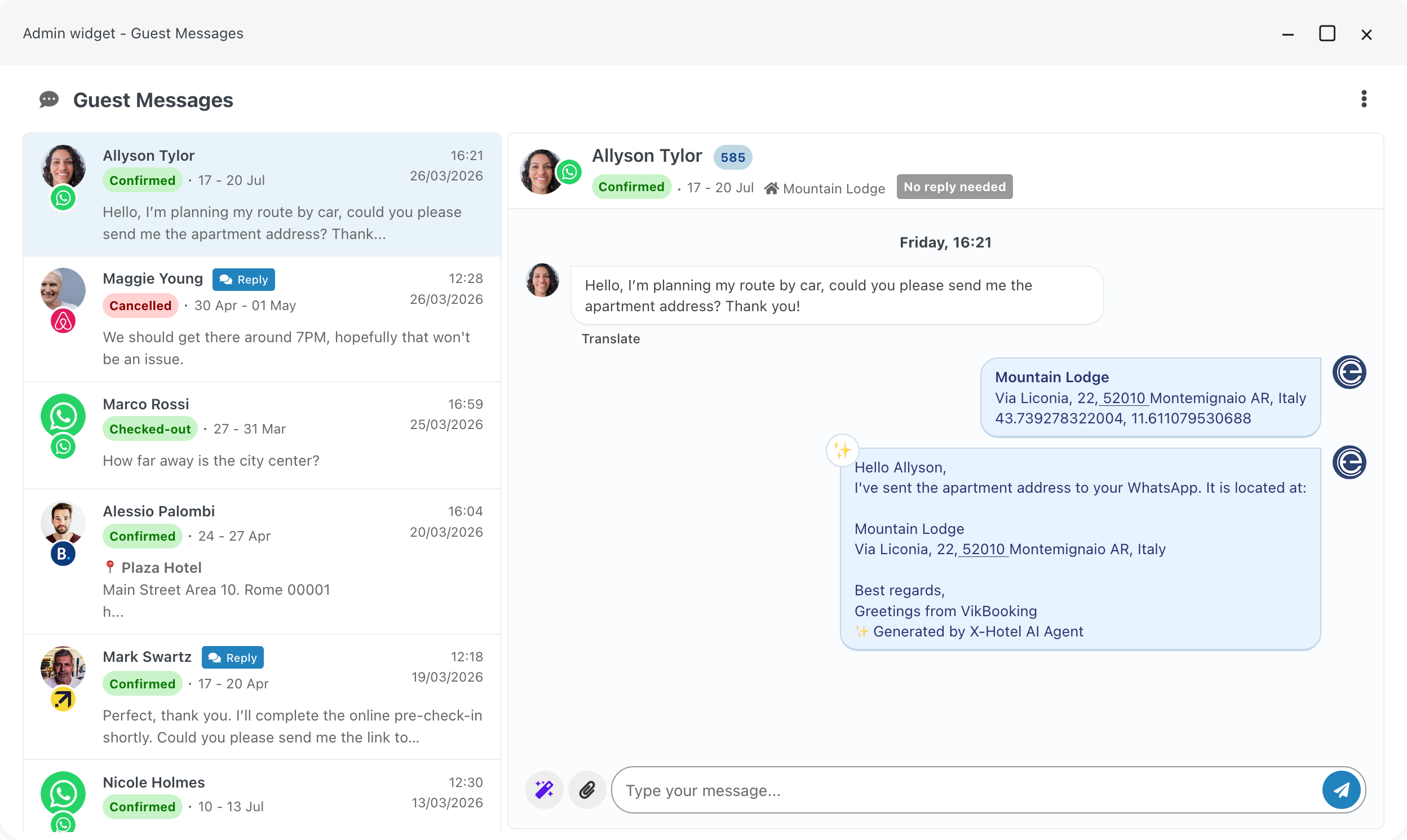Click Airbnb icon under Maggie Young's avatar
This screenshot has width=1407, height=840.
63,321
